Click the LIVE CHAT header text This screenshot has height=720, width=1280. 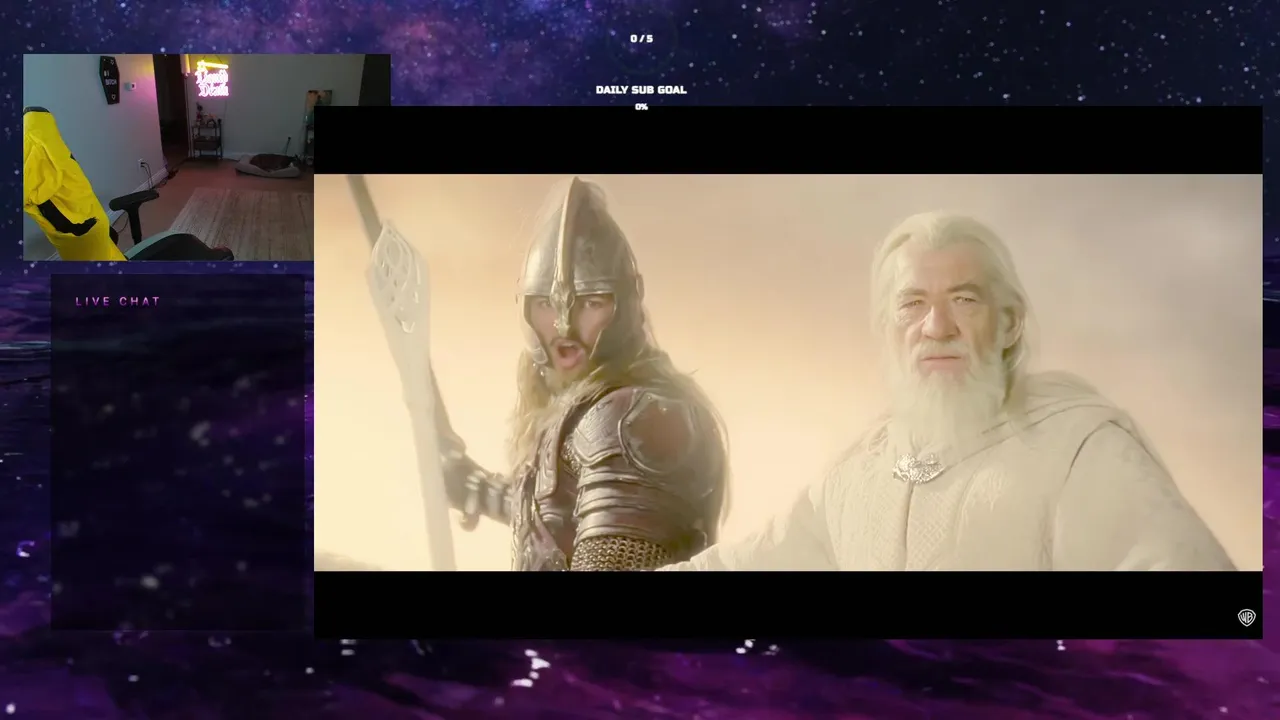pyautogui.click(x=118, y=301)
